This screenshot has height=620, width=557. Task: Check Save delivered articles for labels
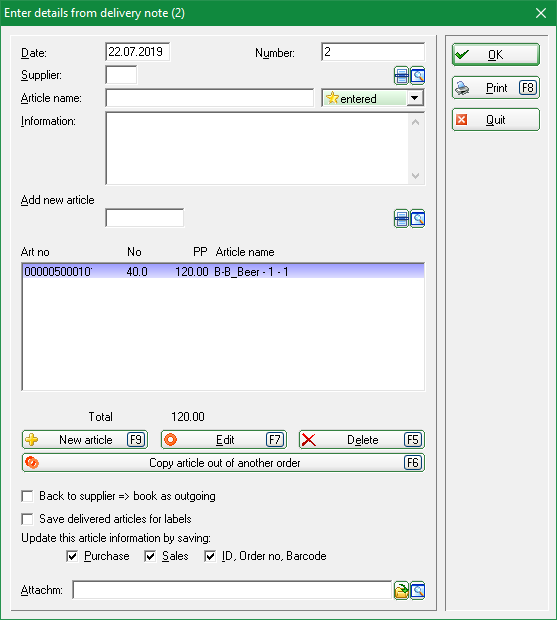pyautogui.click(x=27, y=519)
